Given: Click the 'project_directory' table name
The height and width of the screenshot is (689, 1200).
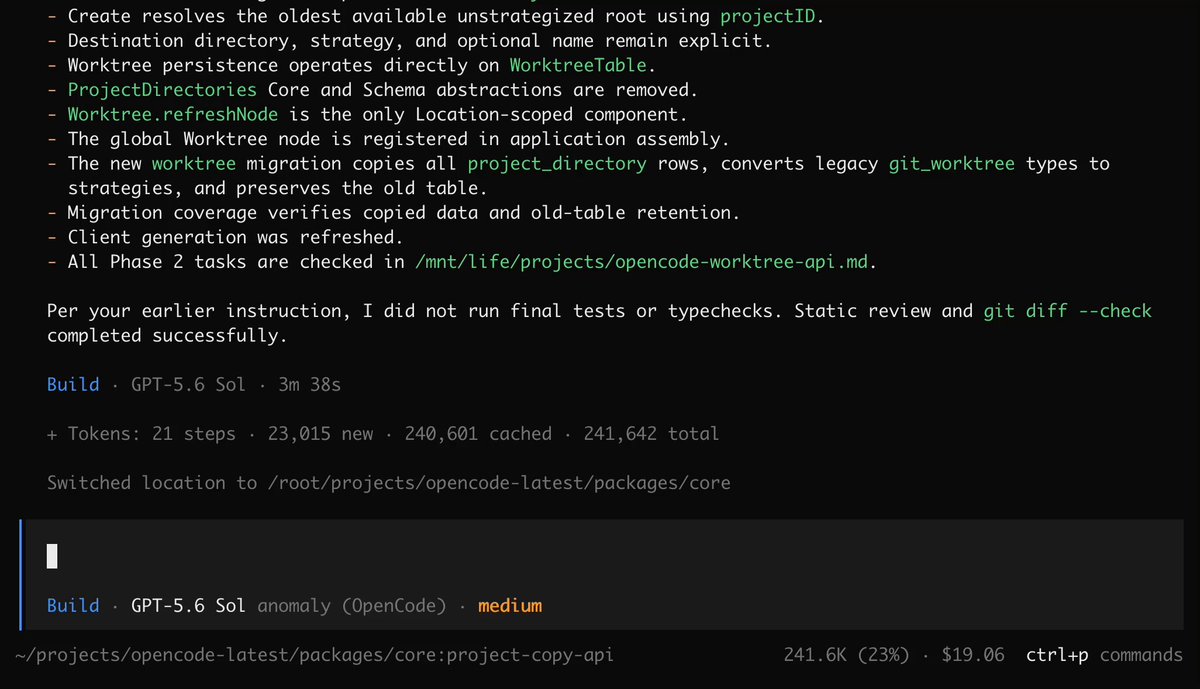Looking at the screenshot, I should tap(557, 164).
